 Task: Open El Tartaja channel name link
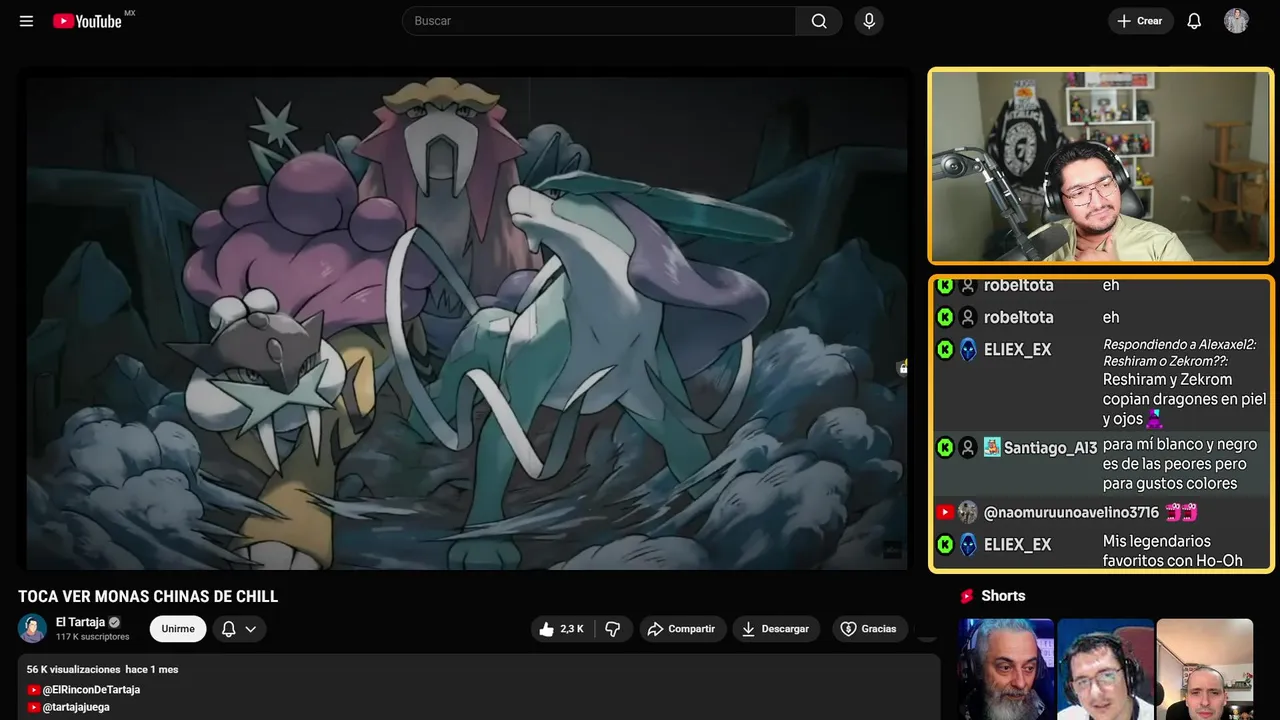click(80, 622)
